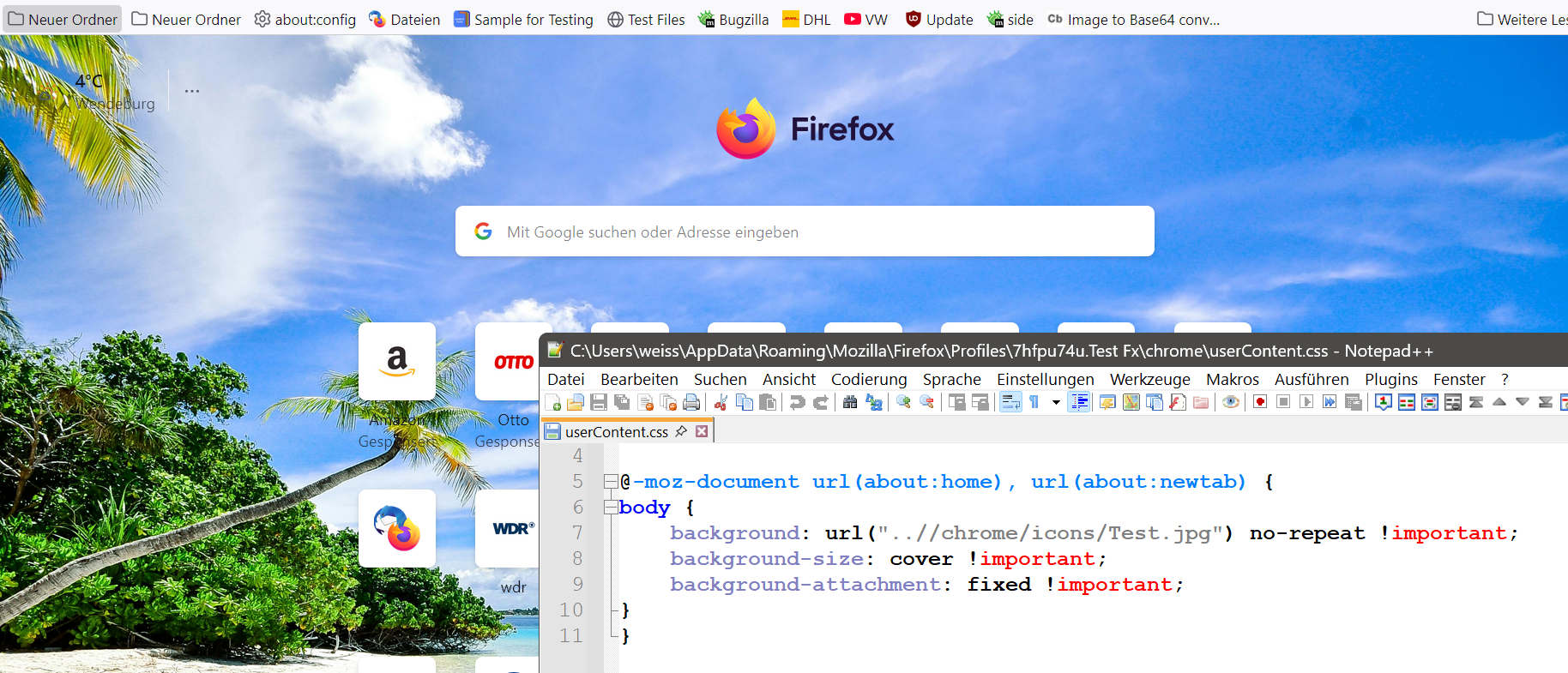Image resolution: width=1568 pixels, height=673 pixels.
Task: Open the Datei menu
Action: pyautogui.click(x=566, y=379)
